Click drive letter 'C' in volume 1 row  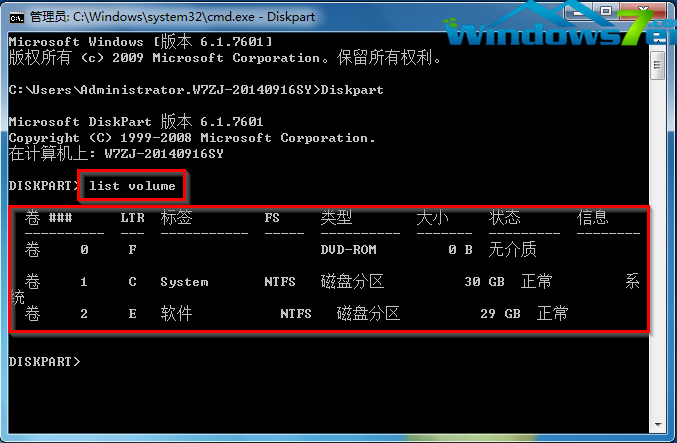tap(132, 282)
